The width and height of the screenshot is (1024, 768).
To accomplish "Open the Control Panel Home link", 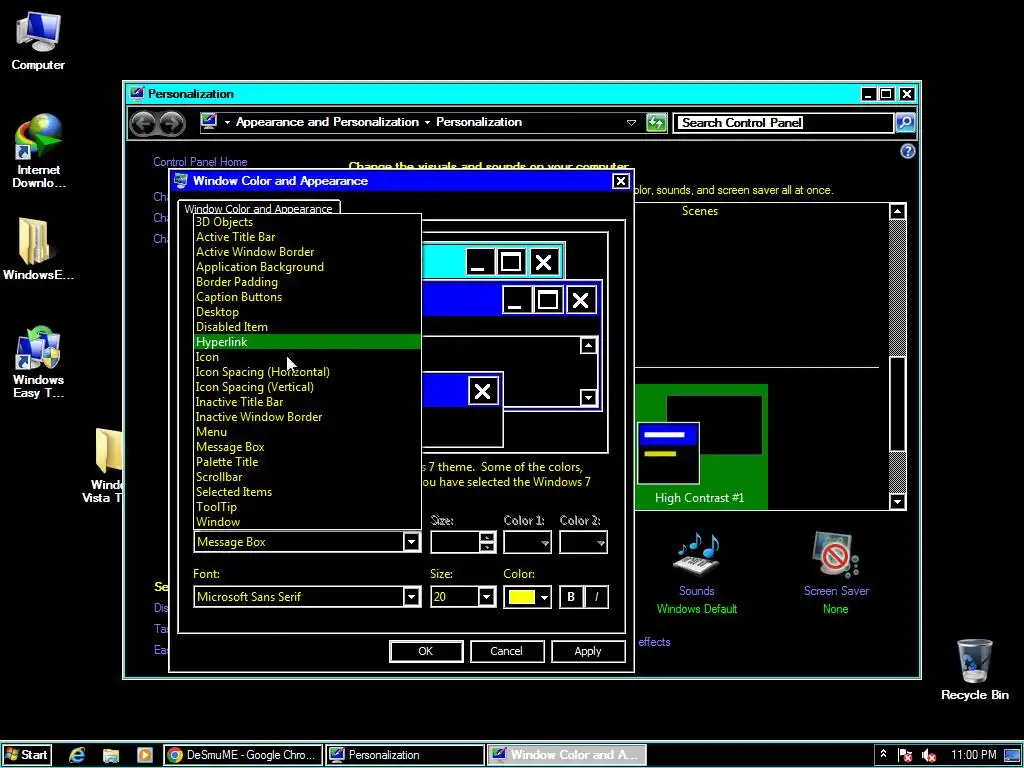I will pos(200,162).
